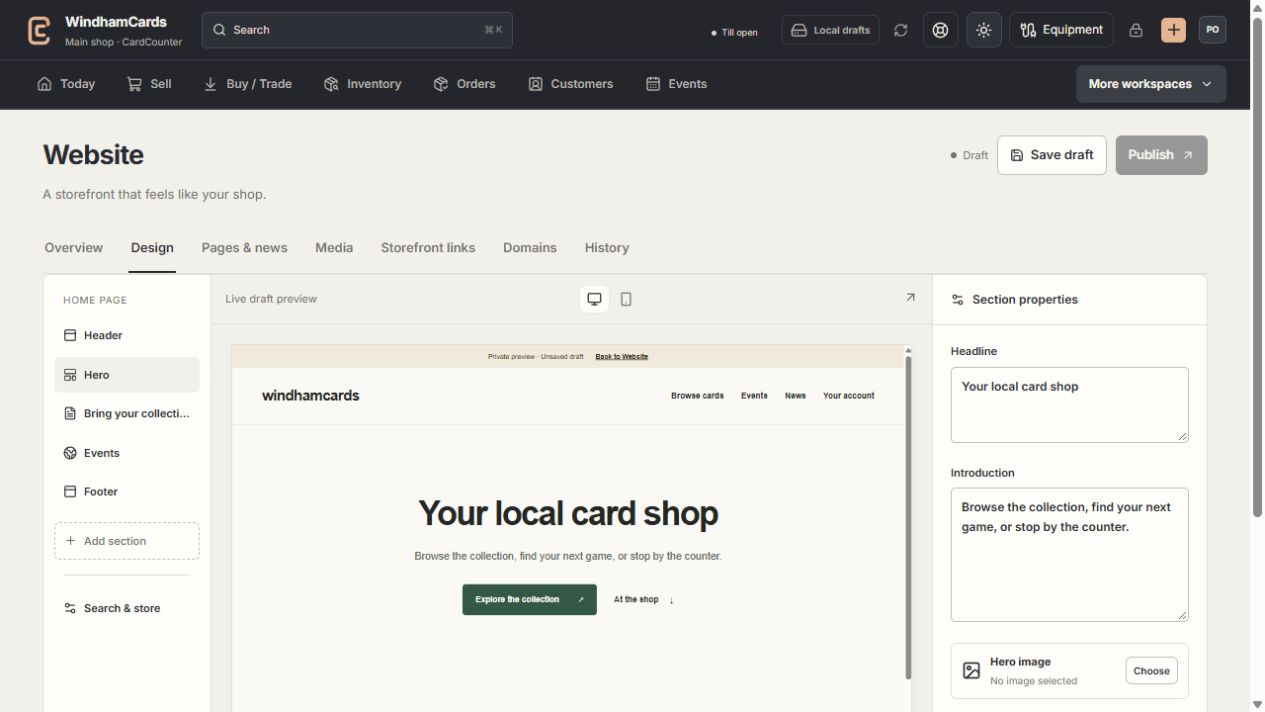Click the Draft status indicator

(x=969, y=155)
